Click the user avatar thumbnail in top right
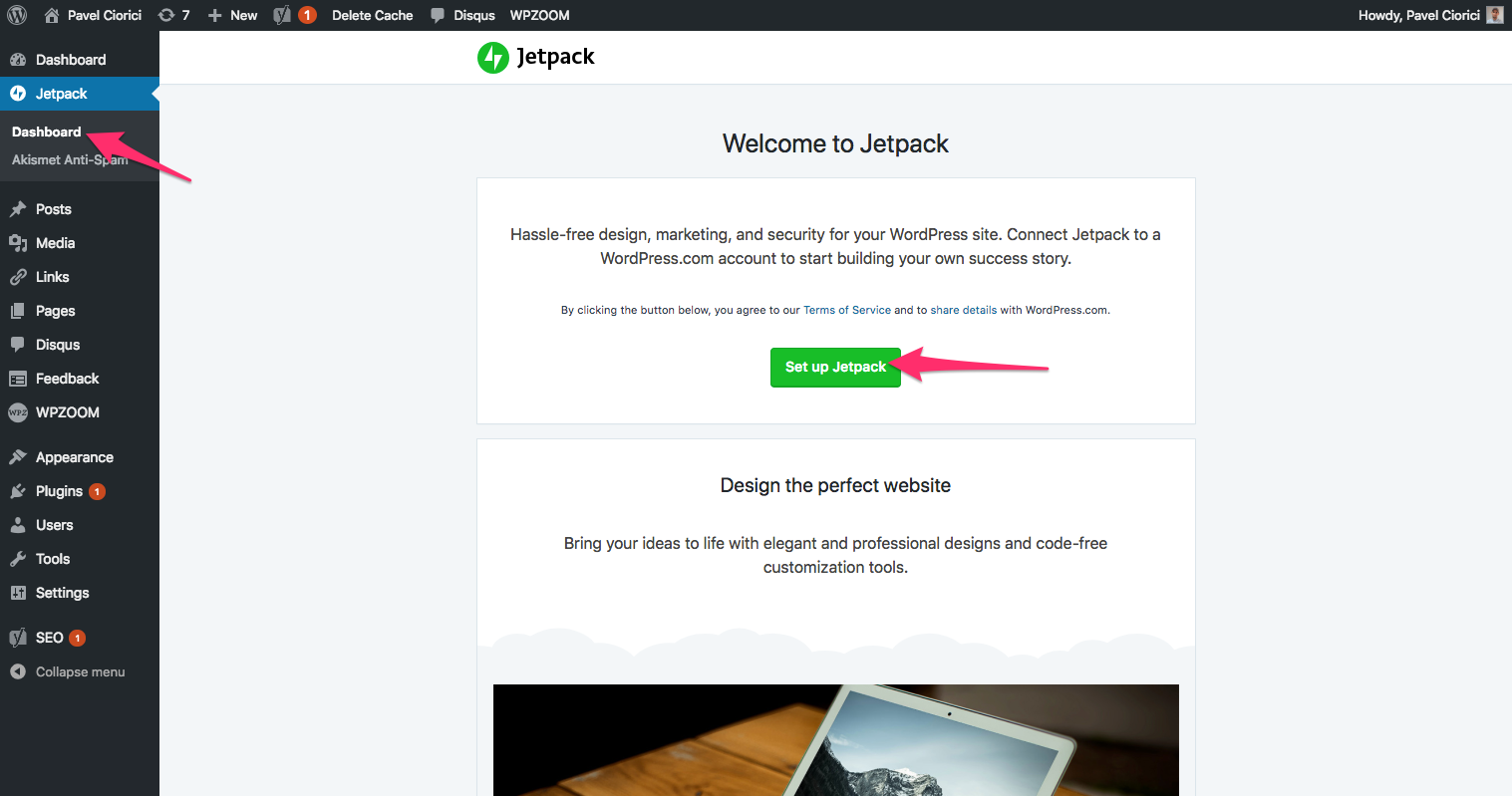This screenshot has height=796, width=1512. (1494, 15)
